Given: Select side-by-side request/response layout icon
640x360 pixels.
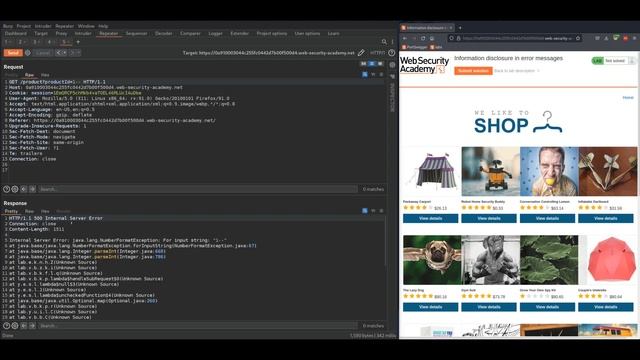Looking at the screenshot, I should [363, 64].
